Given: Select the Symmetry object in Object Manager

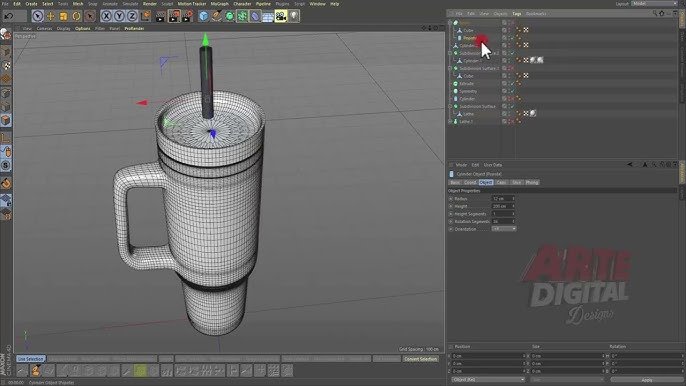Looking at the screenshot, I should (x=468, y=91).
